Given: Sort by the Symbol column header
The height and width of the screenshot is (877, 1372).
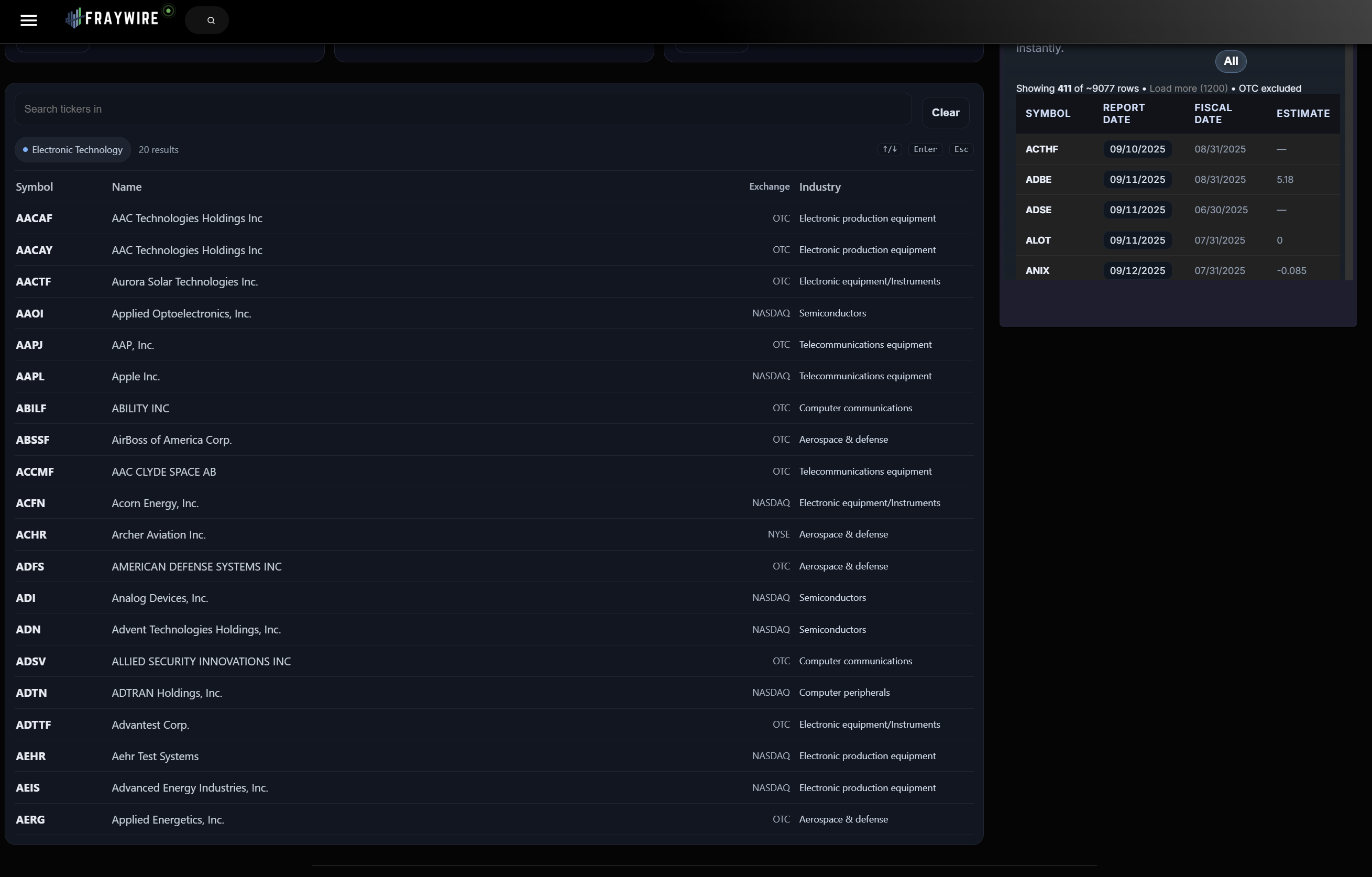Looking at the screenshot, I should click(x=34, y=187).
